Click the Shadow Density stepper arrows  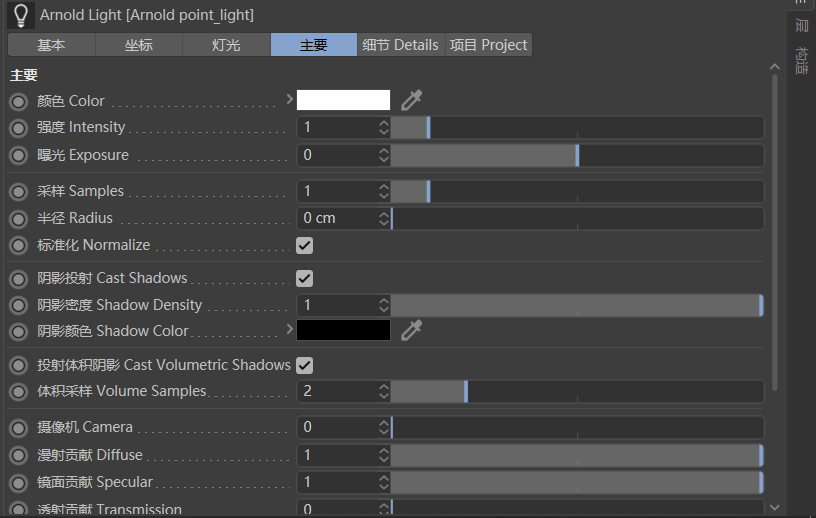coord(384,305)
